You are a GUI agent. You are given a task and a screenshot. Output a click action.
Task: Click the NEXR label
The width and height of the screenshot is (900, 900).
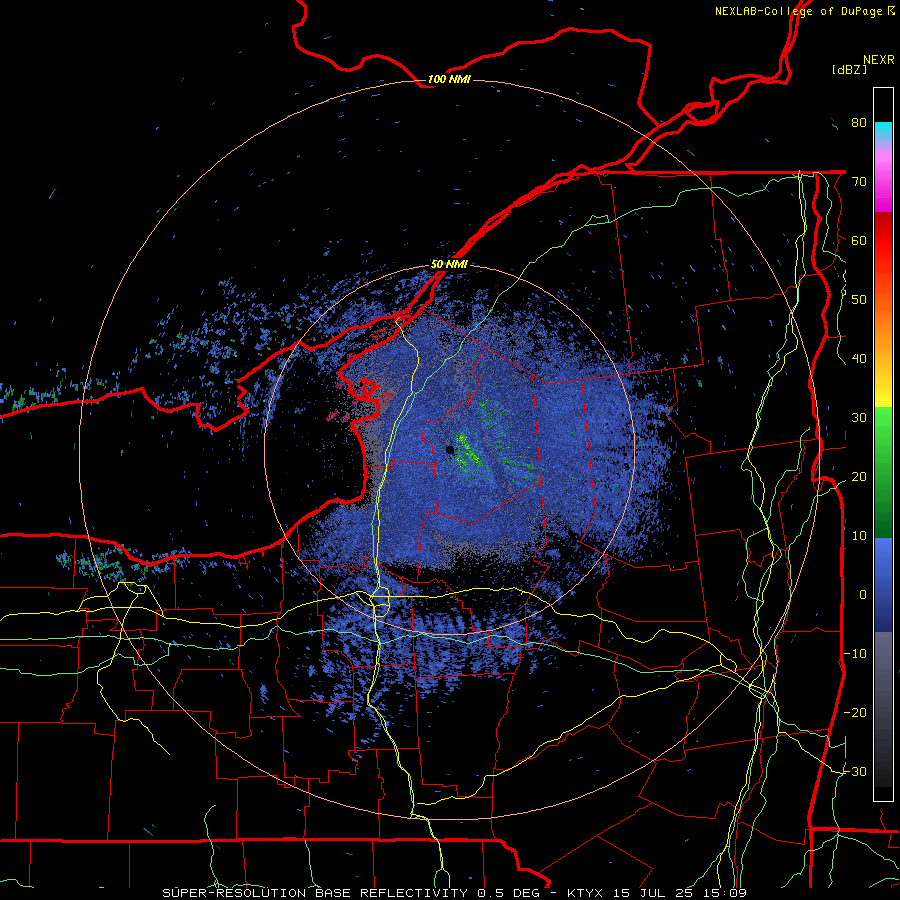pos(878,60)
